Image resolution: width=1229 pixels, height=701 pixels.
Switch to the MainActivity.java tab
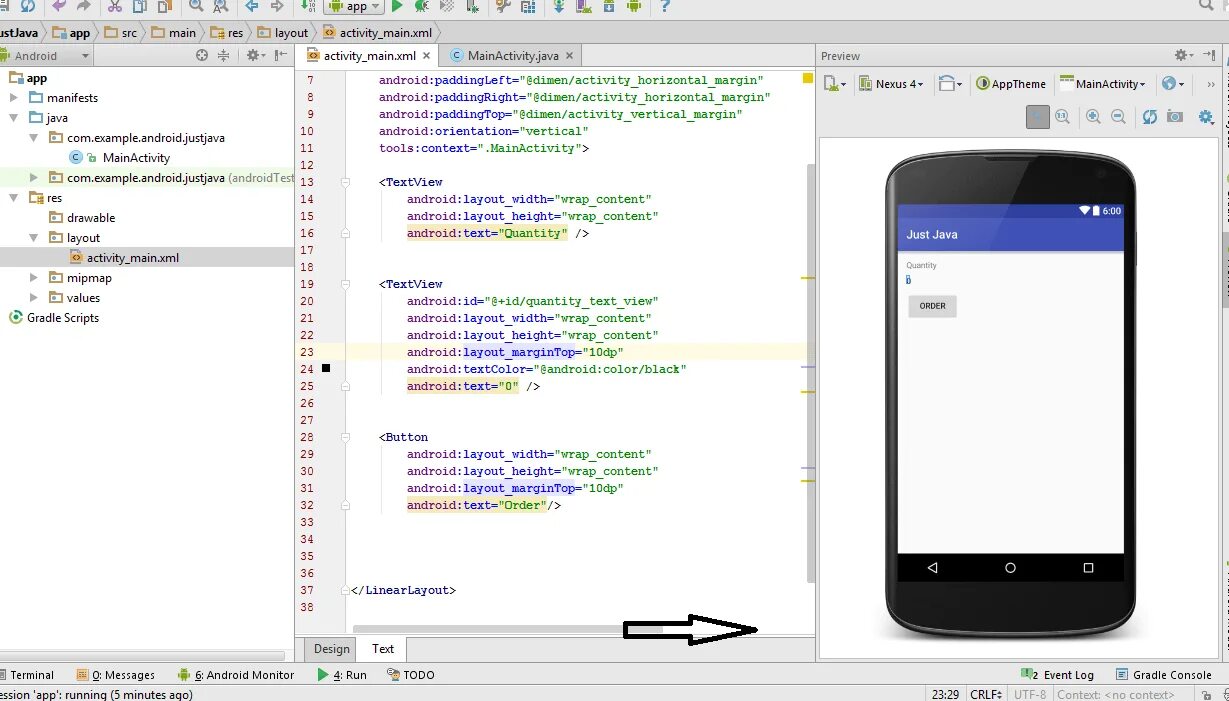(x=508, y=56)
